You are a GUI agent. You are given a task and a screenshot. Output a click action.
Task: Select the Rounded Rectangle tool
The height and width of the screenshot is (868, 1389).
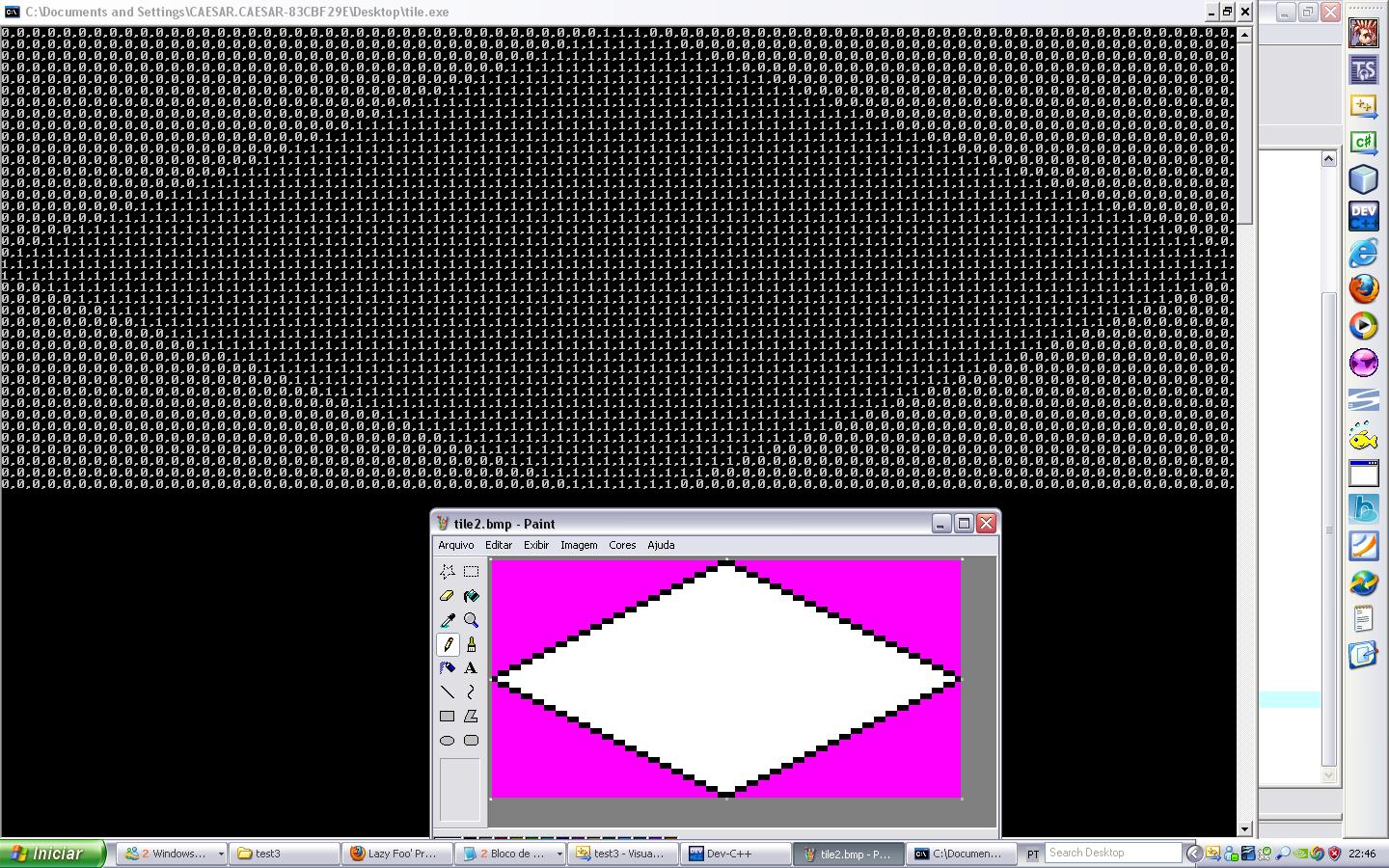(471, 741)
